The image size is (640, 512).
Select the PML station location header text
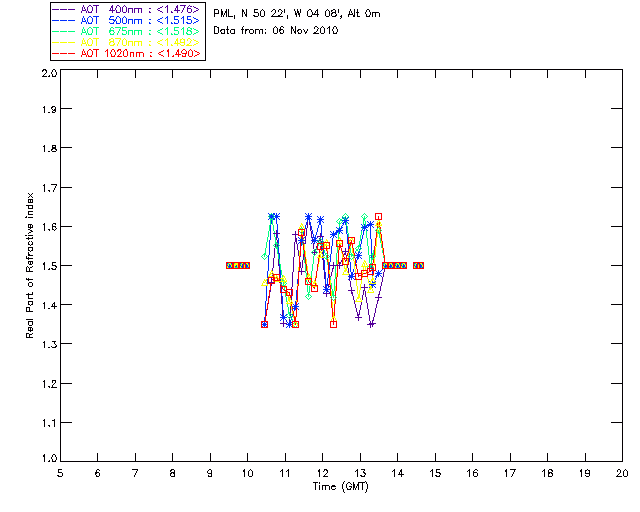(x=297, y=13)
